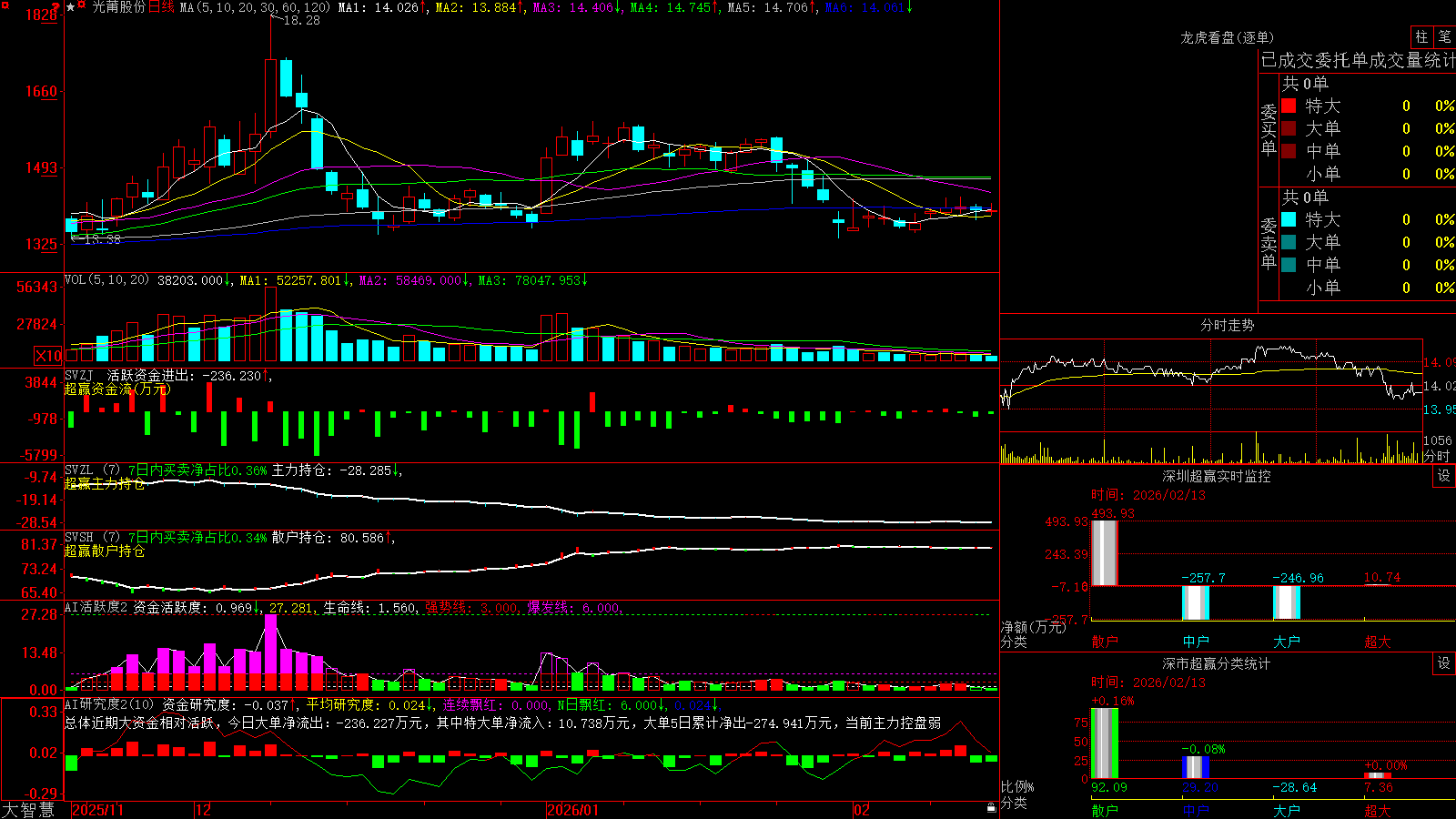This screenshot has width=1456, height=819.
Task: Click the dark red 大单 buy-order swatch
Action: (x=1289, y=128)
